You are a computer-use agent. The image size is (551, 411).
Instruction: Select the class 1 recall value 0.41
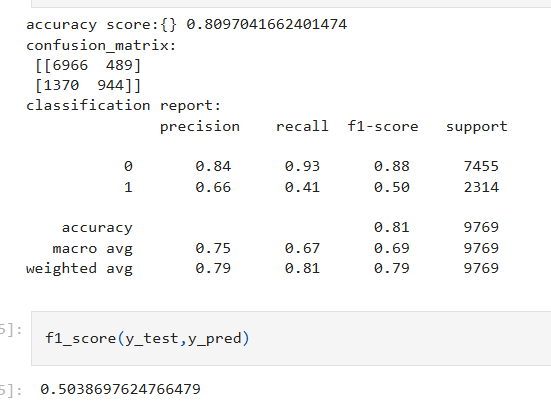click(x=302, y=187)
